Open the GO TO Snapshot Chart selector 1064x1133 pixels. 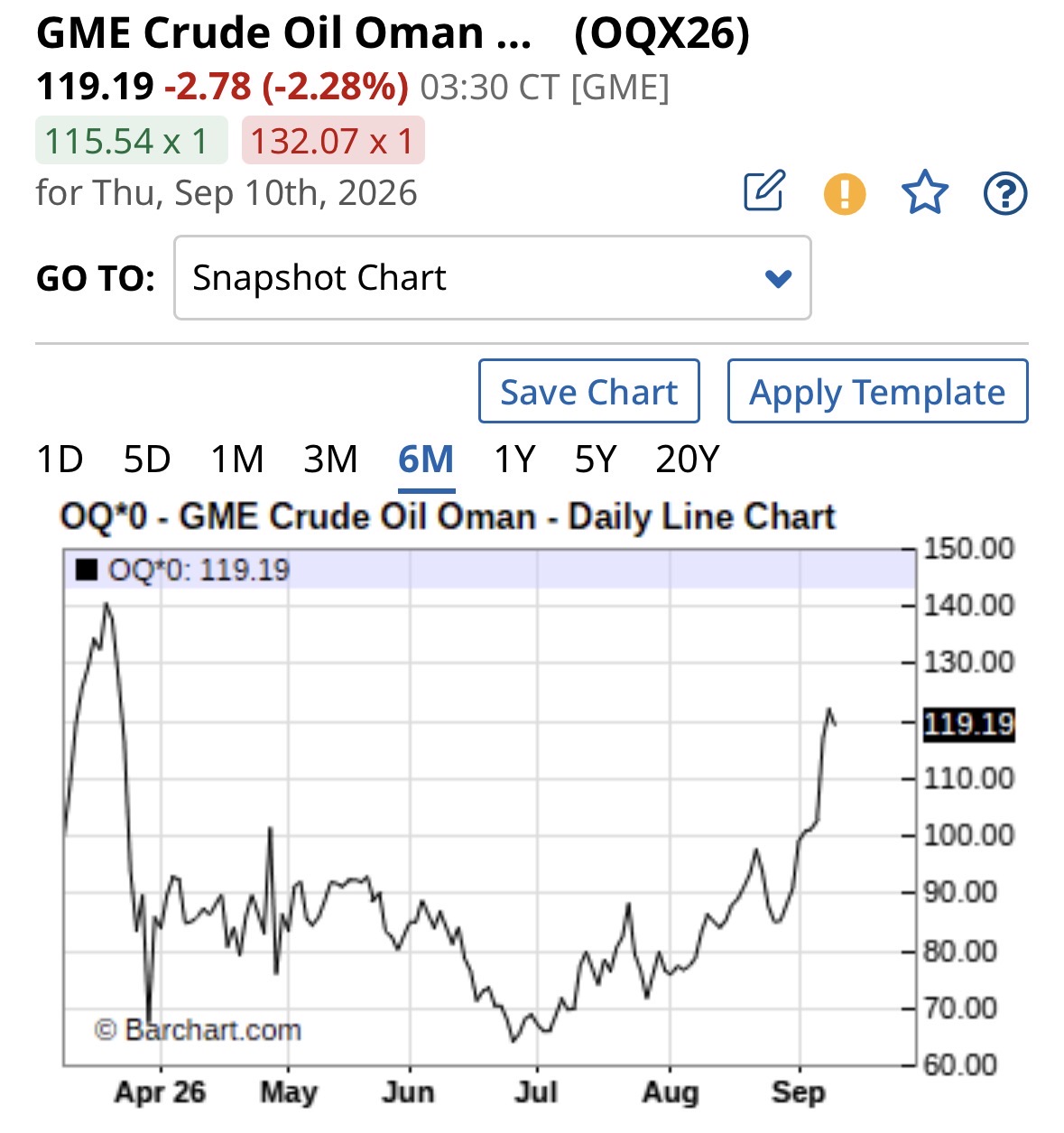coord(493,278)
